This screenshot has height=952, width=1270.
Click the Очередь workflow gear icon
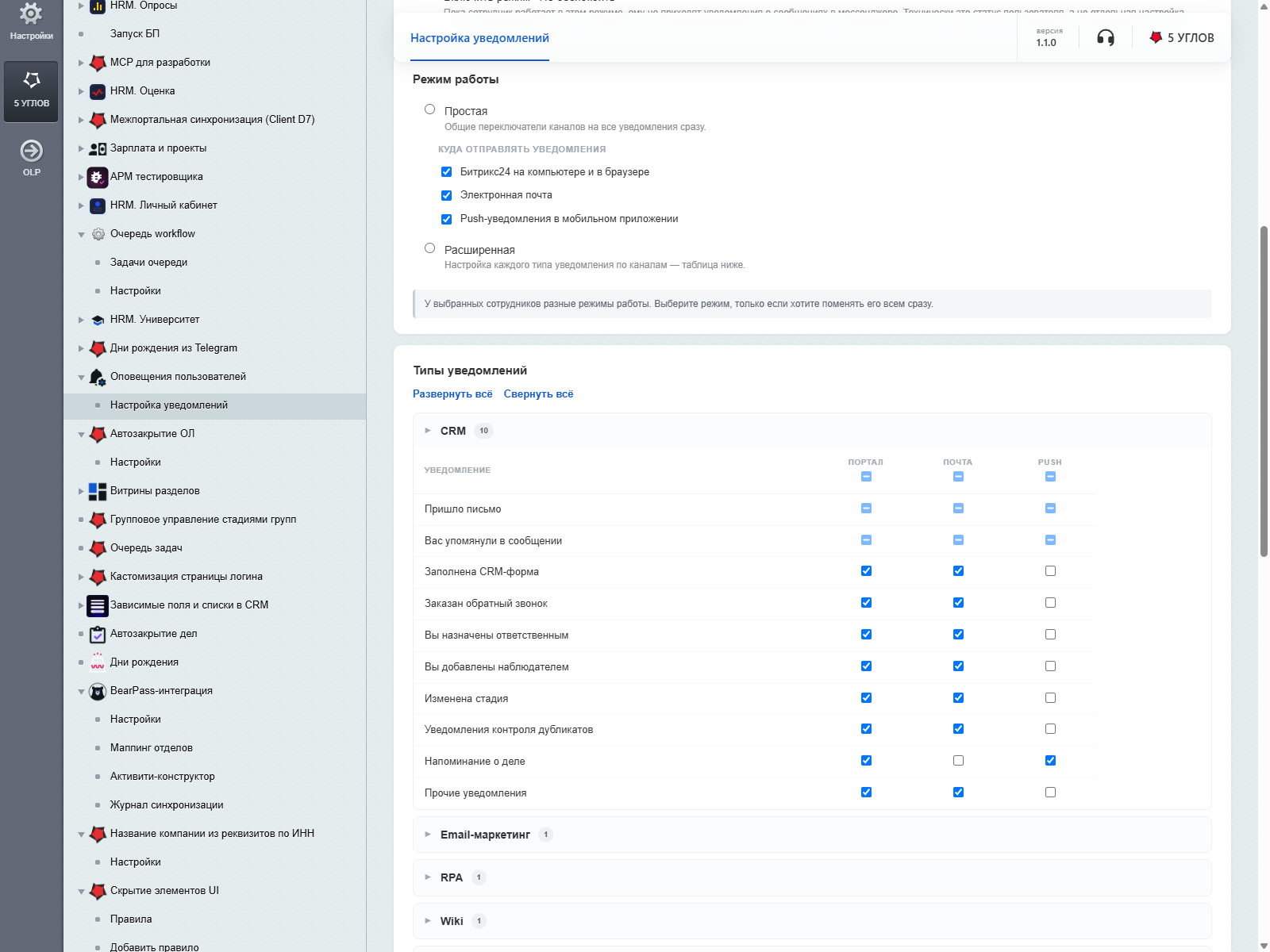point(98,234)
